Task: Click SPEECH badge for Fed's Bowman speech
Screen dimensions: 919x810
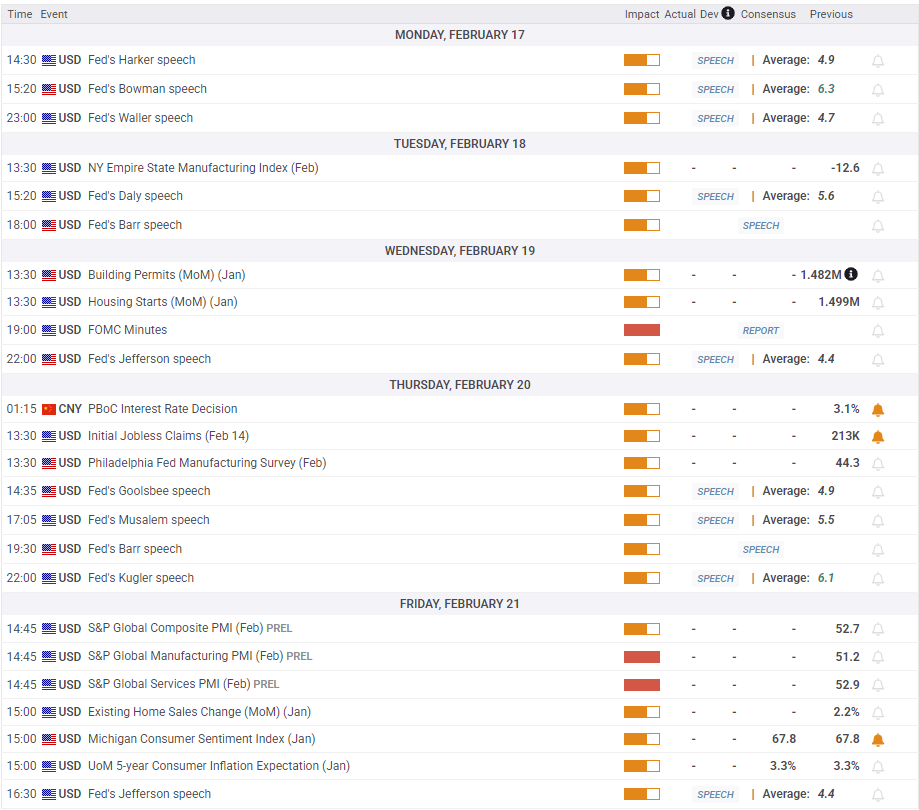Action: click(x=715, y=90)
